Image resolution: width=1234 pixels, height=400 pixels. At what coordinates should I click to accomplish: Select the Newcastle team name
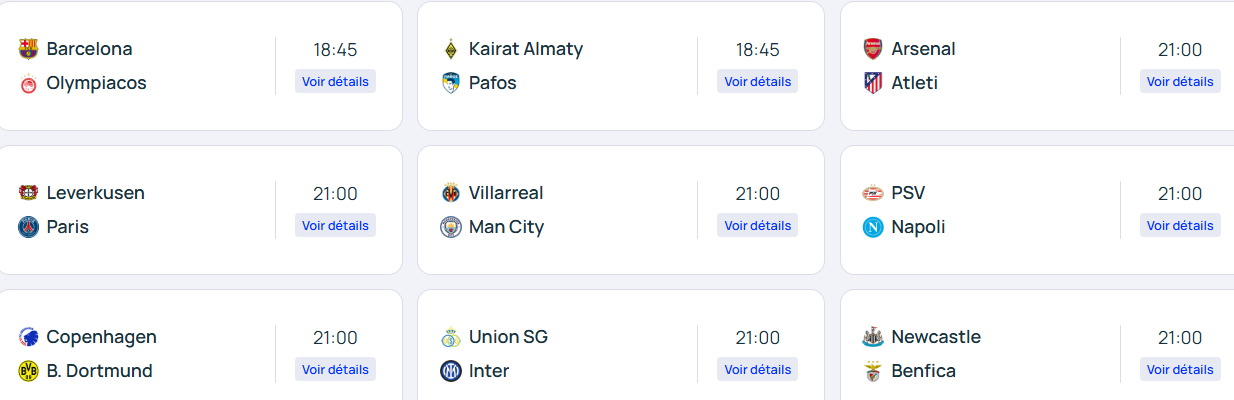(x=936, y=337)
